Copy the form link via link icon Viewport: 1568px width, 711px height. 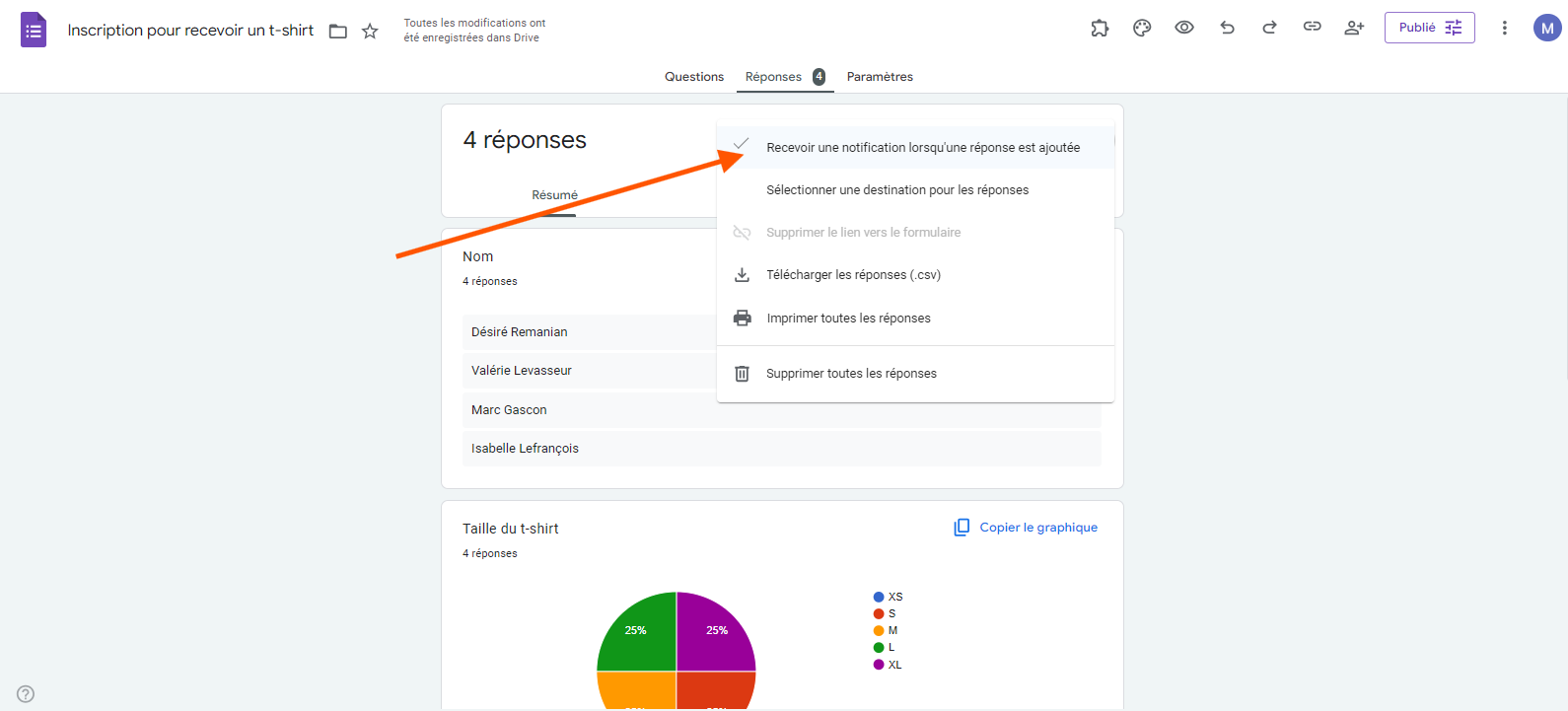tap(1312, 28)
